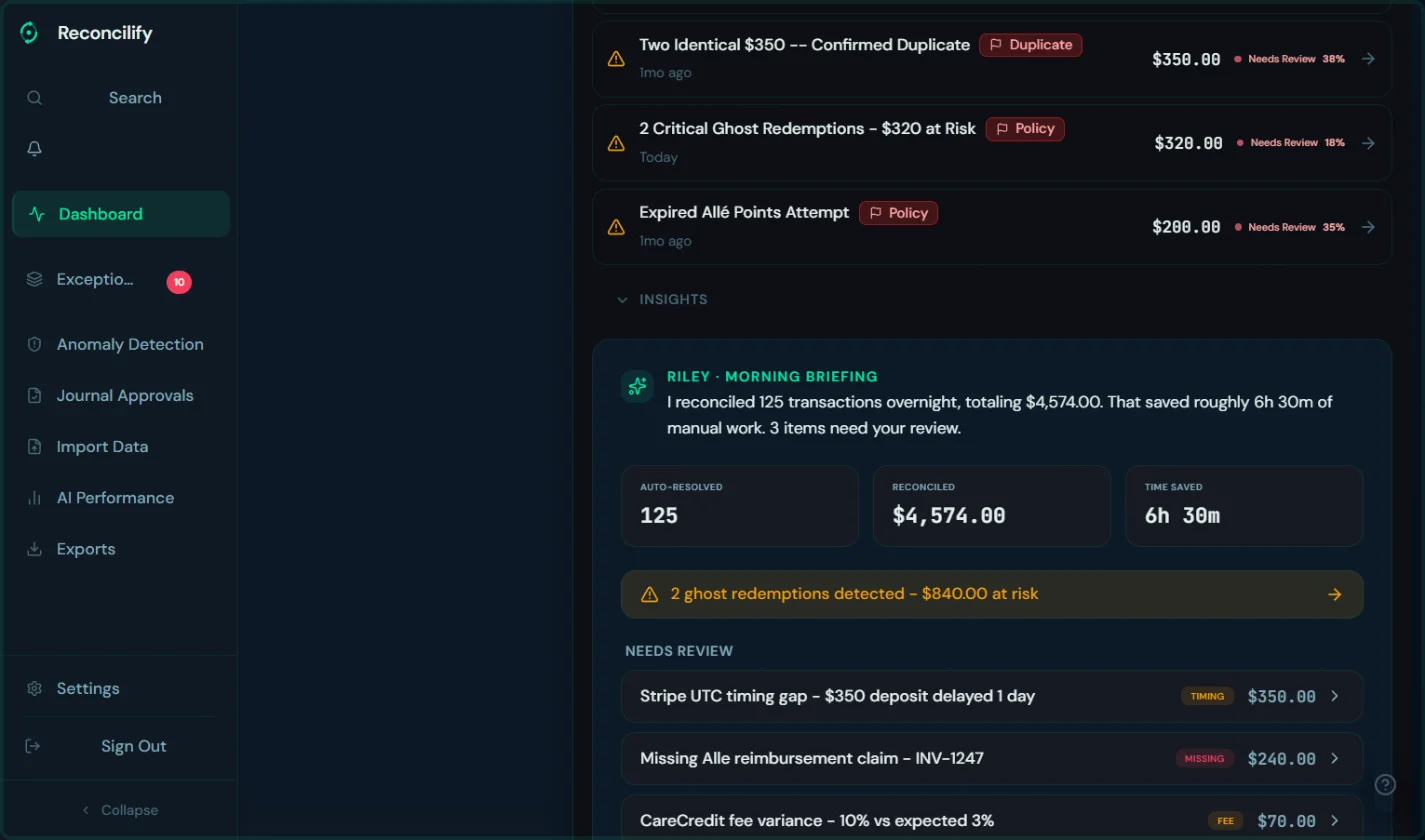Open the ghost redemptions at-risk alert
Viewport: 1425px width, 840px height.
coord(991,593)
